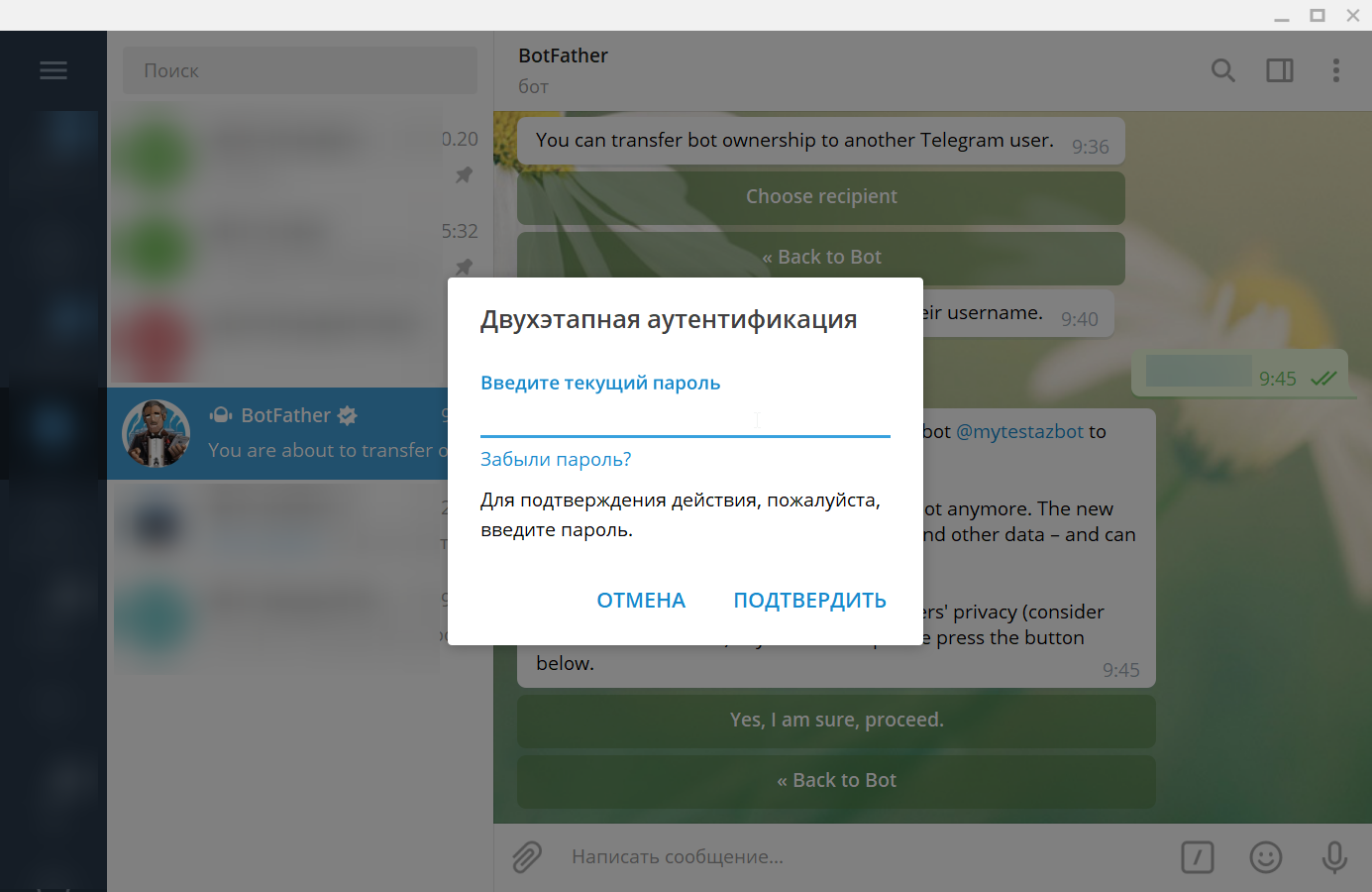Click the BotFather title in chat header
The image size is (1372, 892).
pos(563,56)
